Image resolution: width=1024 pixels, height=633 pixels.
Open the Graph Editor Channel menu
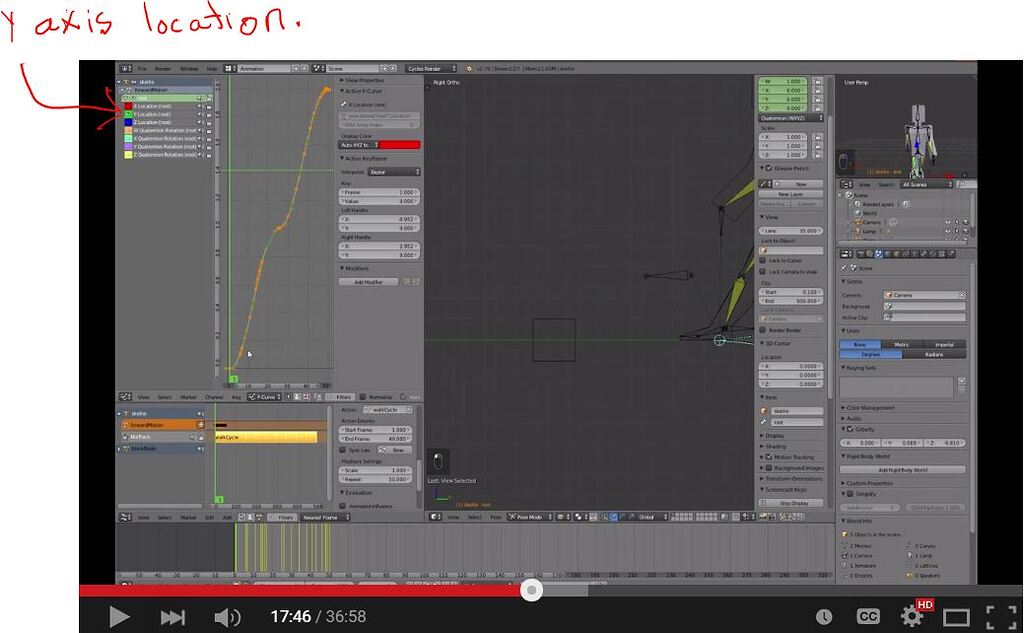click(214, 397)
